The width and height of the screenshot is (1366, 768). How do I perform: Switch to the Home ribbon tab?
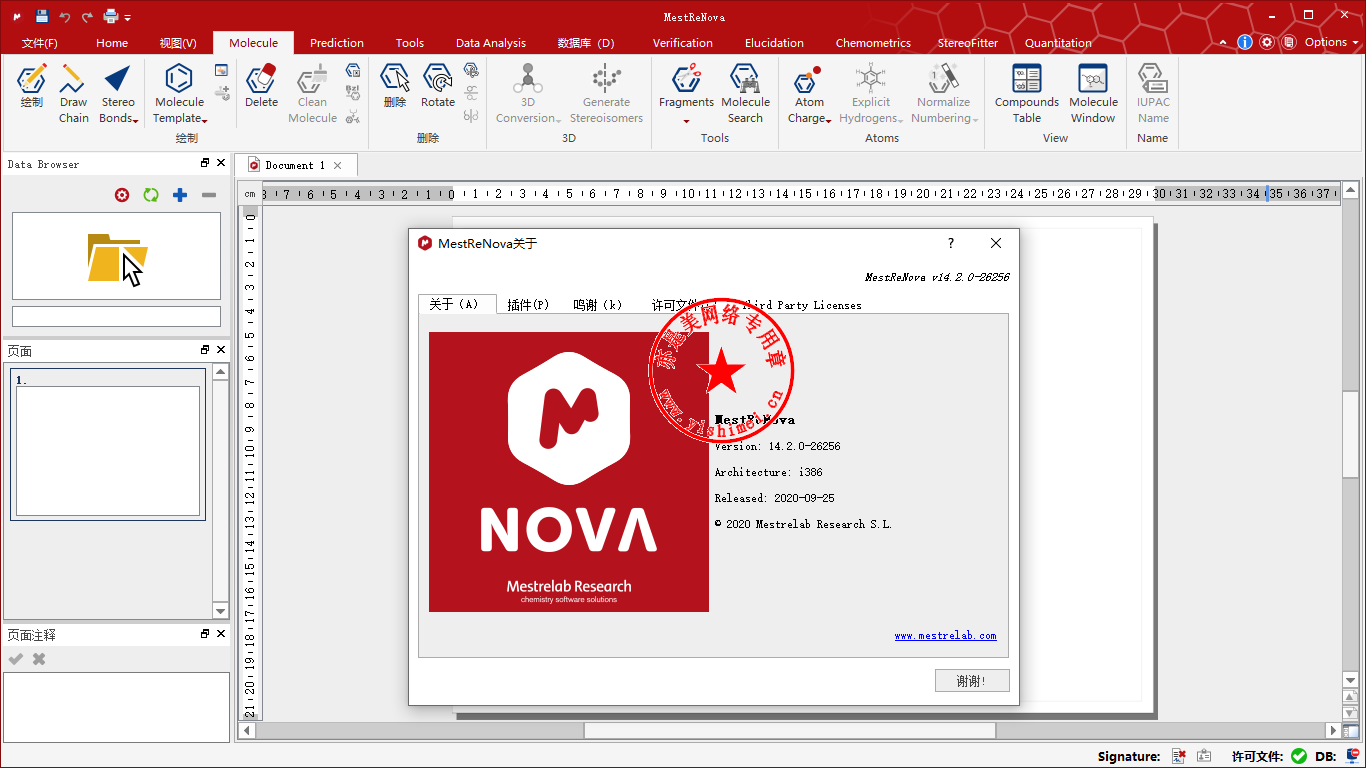point(112,43)
